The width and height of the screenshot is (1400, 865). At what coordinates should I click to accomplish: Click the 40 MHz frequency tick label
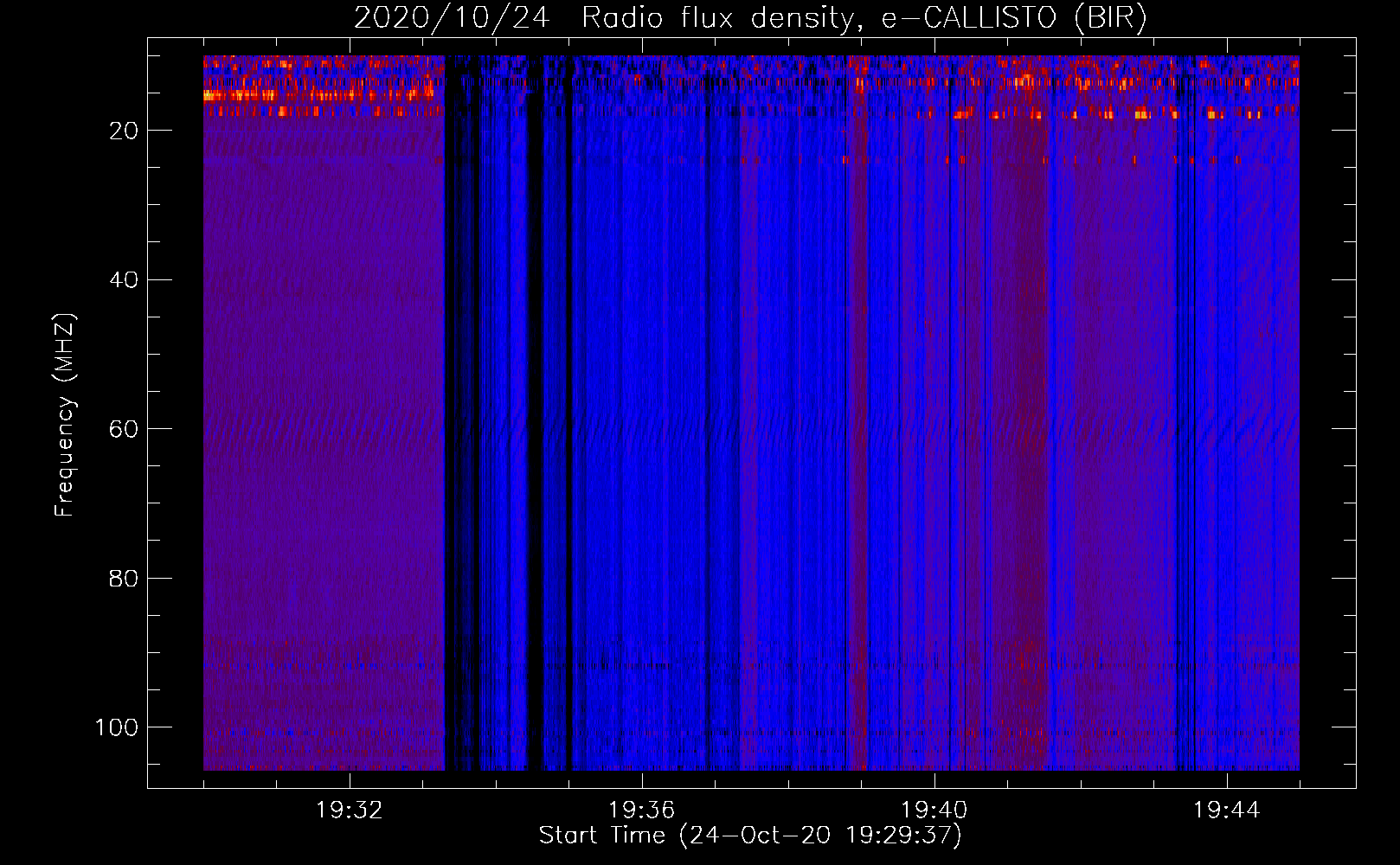tap(125, 280)
